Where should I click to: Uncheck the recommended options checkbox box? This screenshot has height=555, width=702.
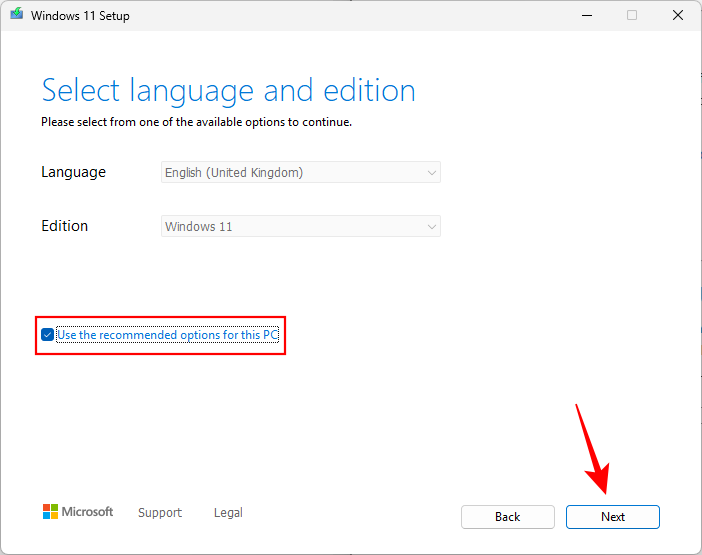coord(48,335)
